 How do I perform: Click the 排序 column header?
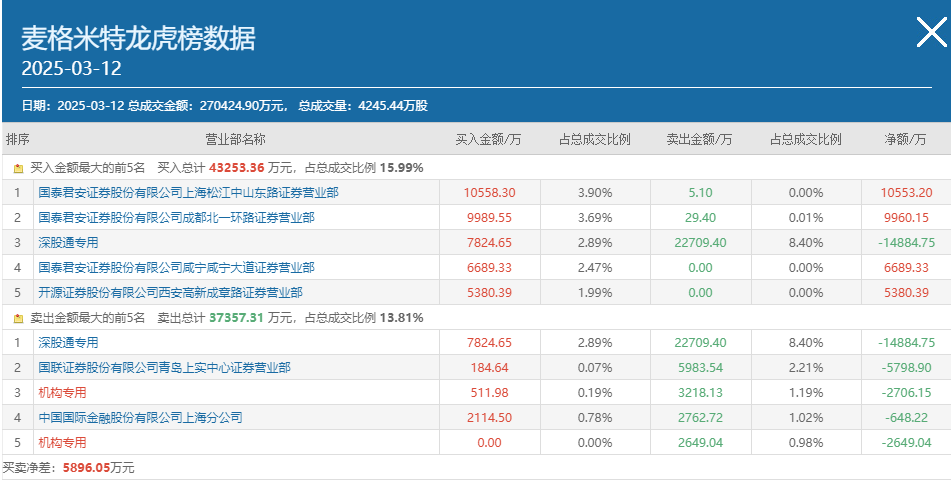[x=18, y=140]
